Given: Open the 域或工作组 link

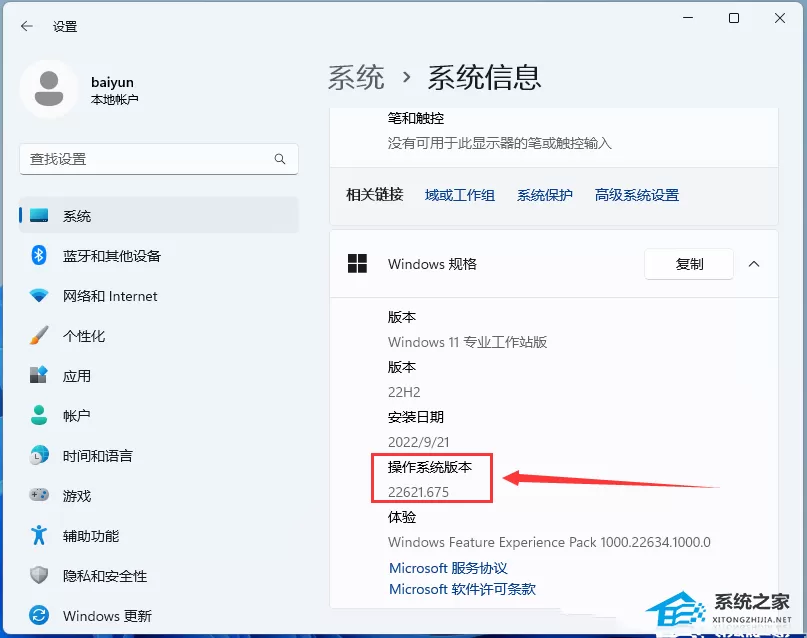Looking at the screenshot, I should pyautogui.click(x=460, y=195).
